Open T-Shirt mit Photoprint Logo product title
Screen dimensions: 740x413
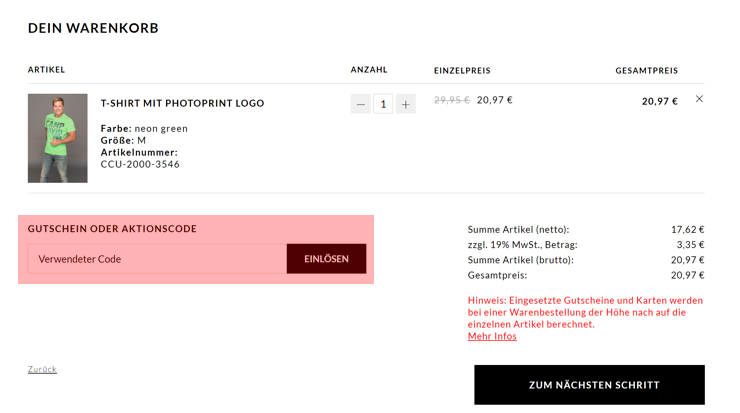(182, 103)
